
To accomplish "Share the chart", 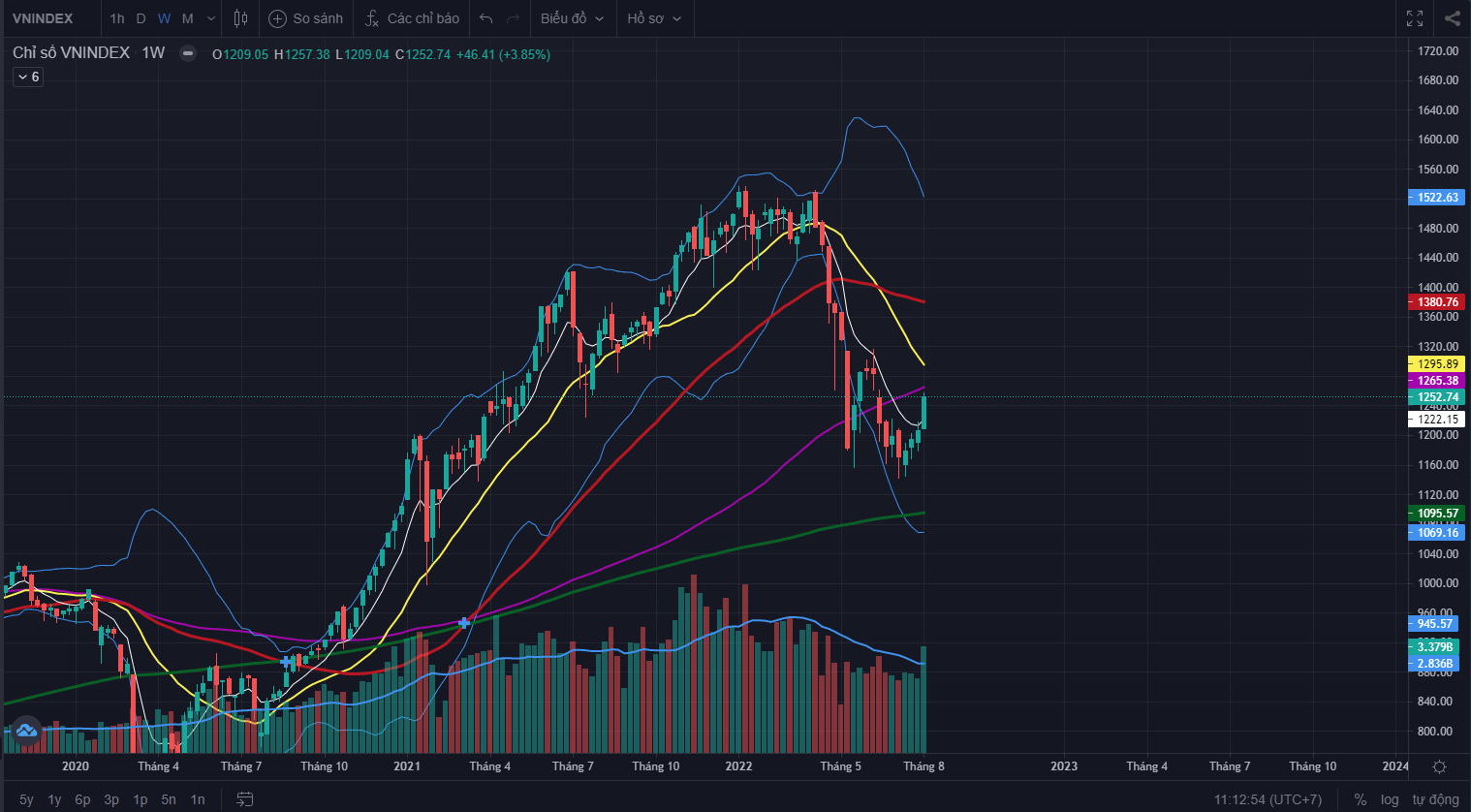I will click(1452, 18).
